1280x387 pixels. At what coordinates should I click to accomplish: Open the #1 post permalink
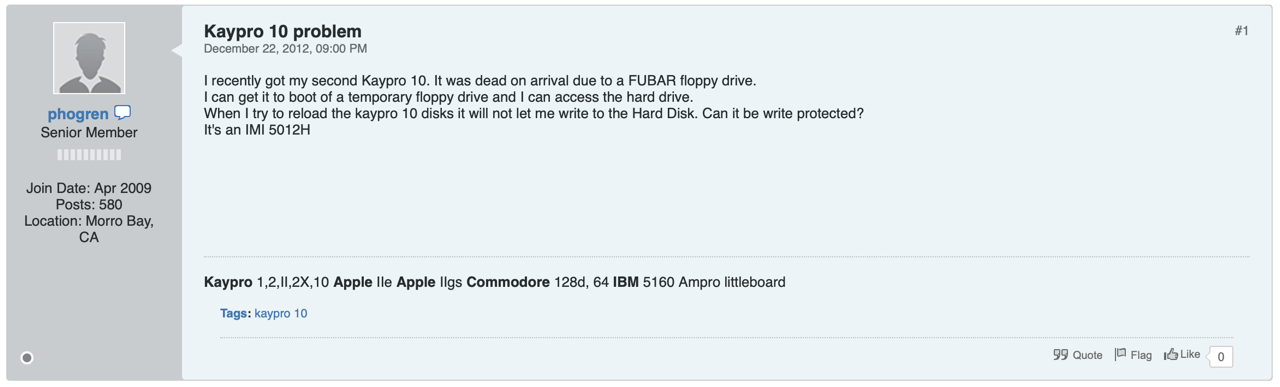[x=1241, y=31]
